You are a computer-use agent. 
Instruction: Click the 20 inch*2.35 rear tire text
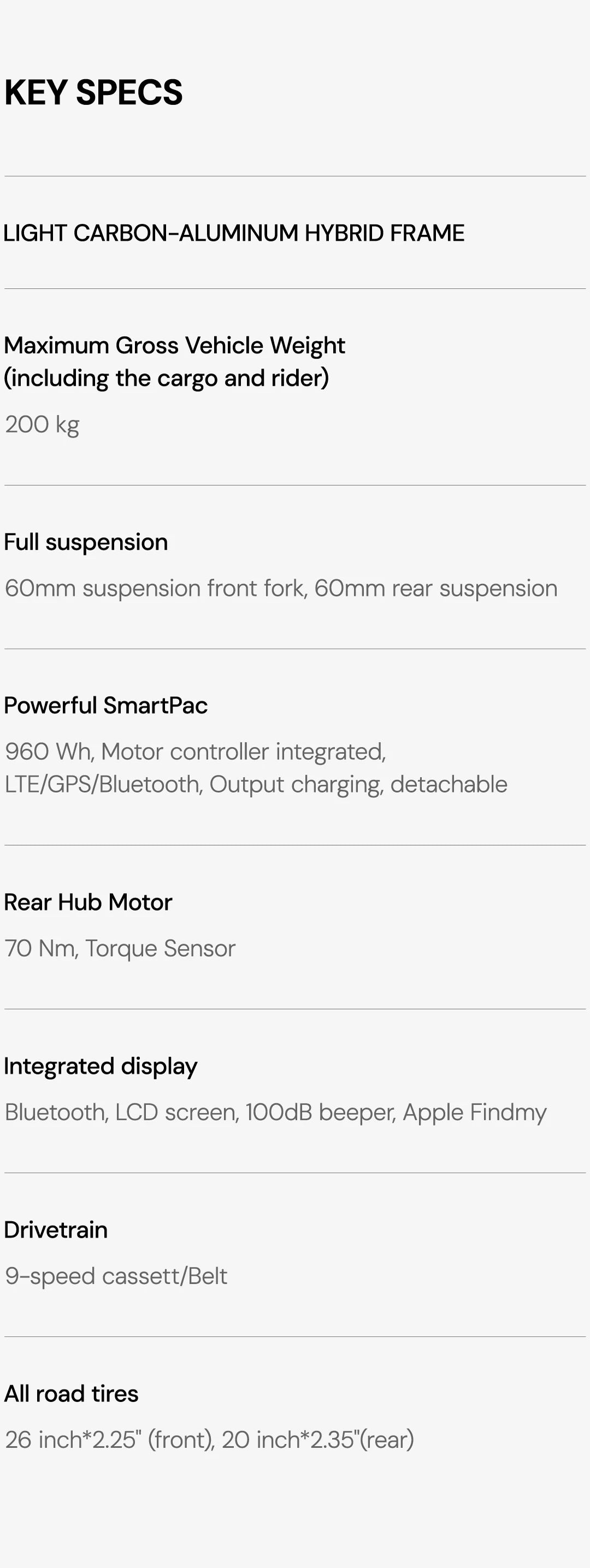coord(317,1440)
